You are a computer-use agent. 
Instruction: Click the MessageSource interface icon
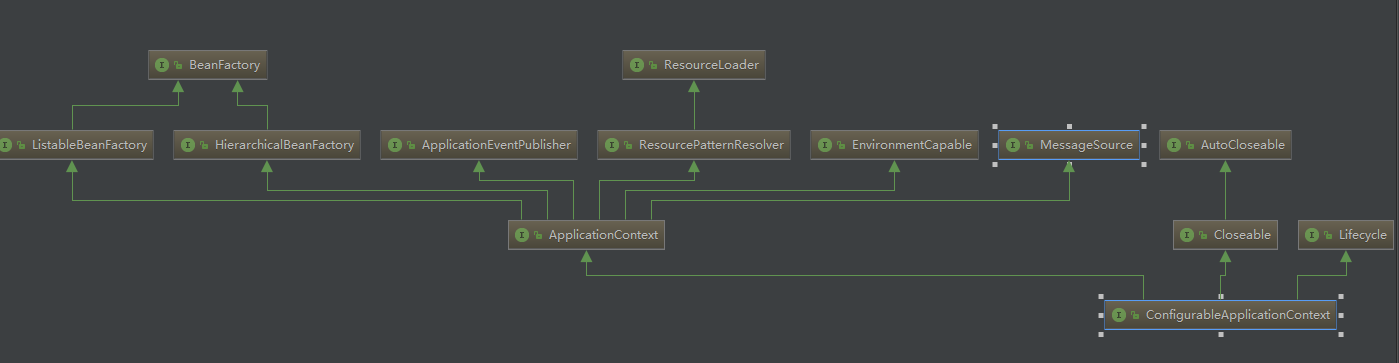click(x=1013, y=145)
